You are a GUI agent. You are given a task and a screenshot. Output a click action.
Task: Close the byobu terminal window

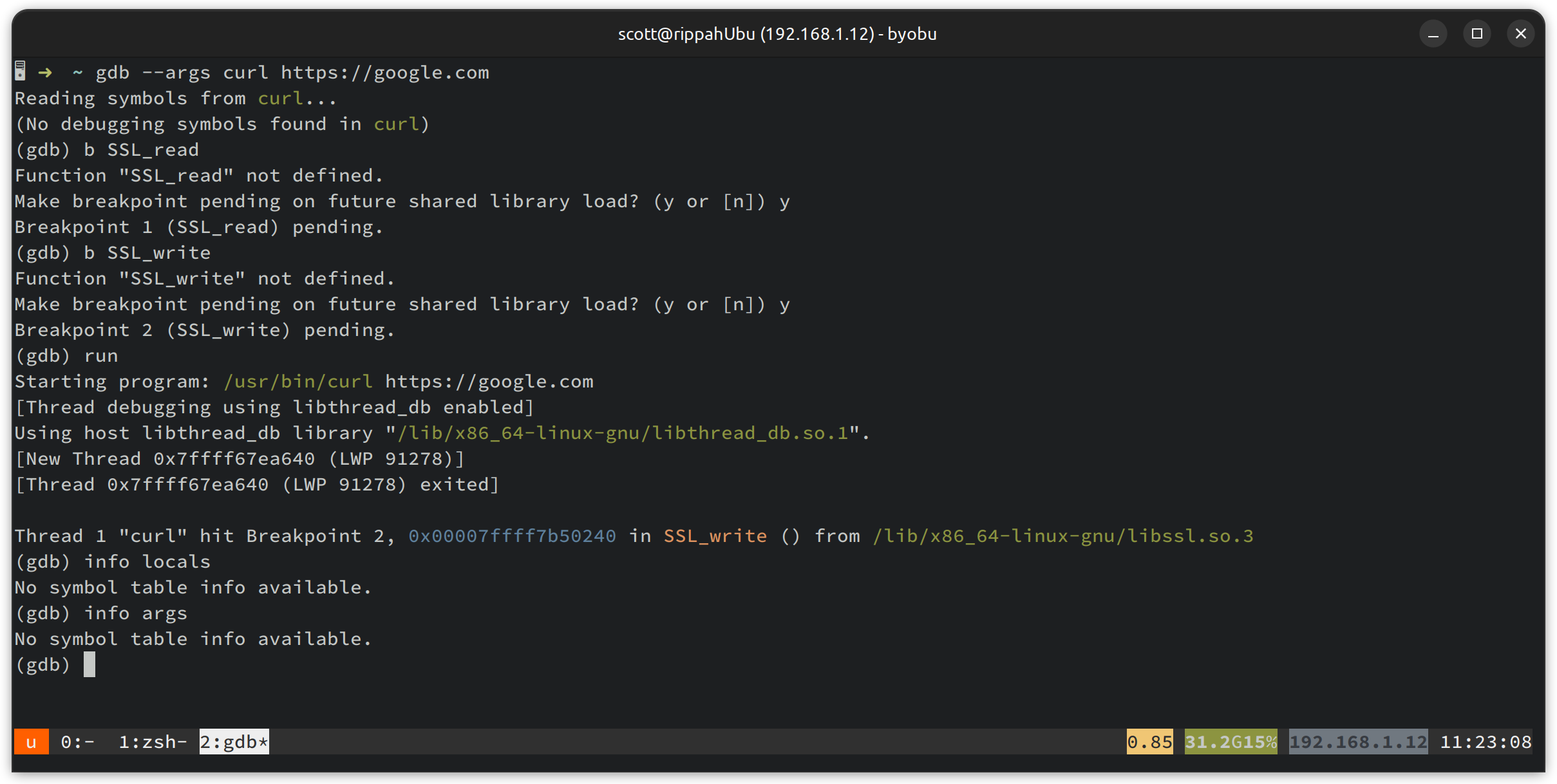pos(1521,33)
